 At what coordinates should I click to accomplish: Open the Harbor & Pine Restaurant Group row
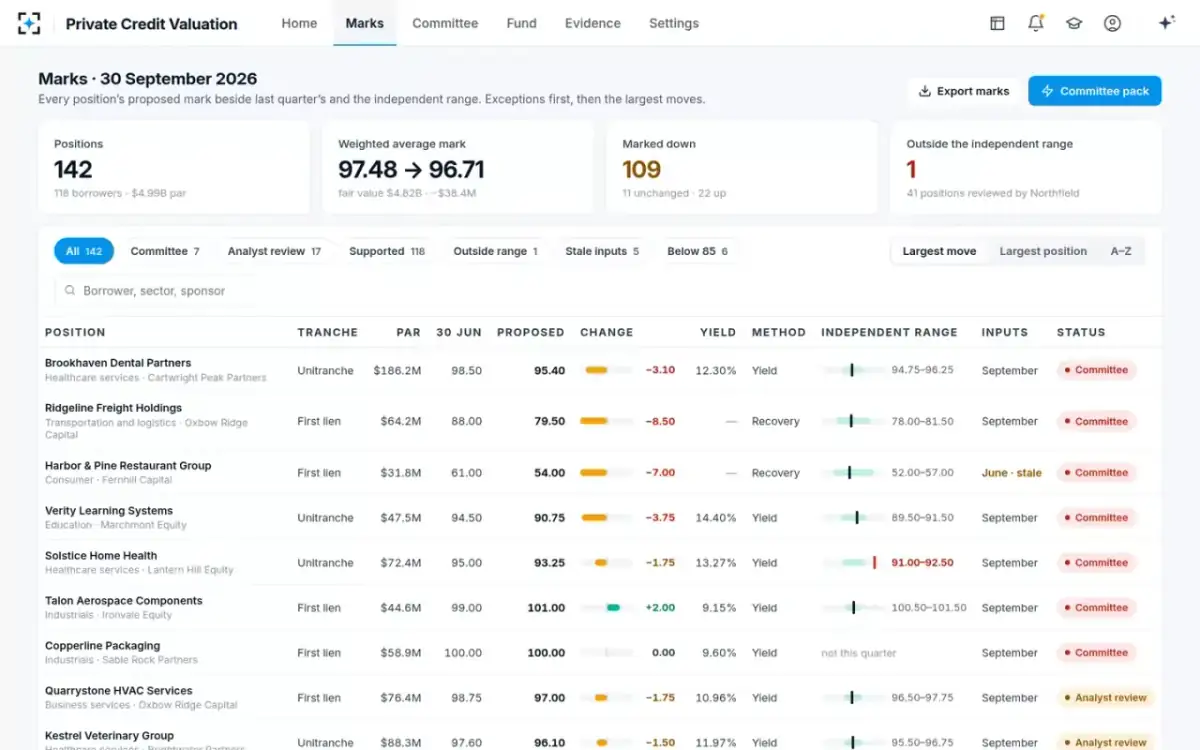pos(600,472)
